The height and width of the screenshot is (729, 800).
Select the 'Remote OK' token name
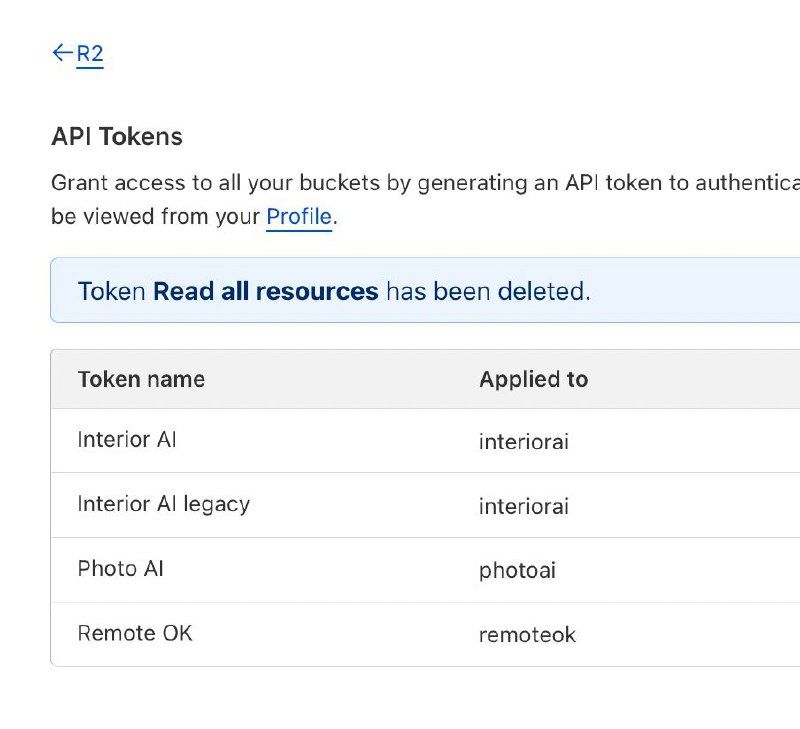tap(135, 634)
